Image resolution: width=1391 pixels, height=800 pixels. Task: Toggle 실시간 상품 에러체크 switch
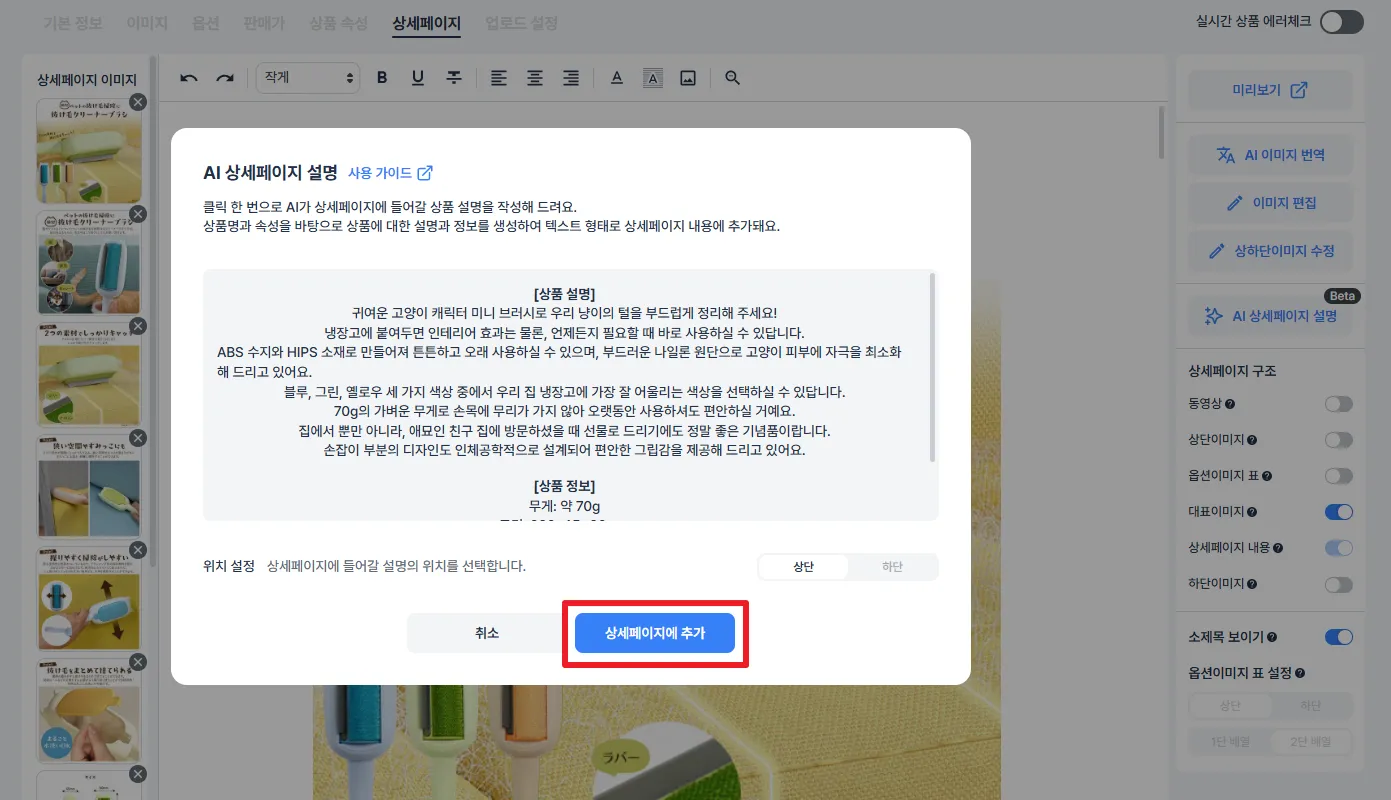pos(1341,22)
